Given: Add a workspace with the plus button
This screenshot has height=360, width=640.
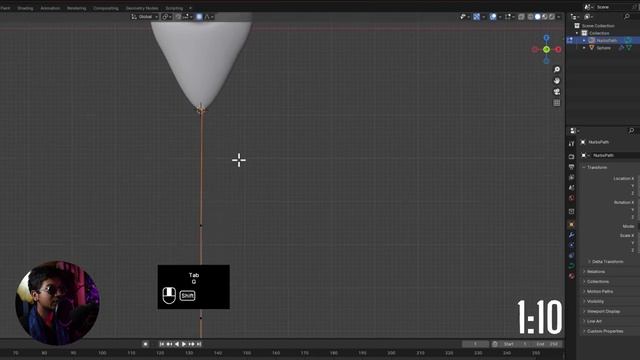Looking at the screenshot, I should (190, 8).
